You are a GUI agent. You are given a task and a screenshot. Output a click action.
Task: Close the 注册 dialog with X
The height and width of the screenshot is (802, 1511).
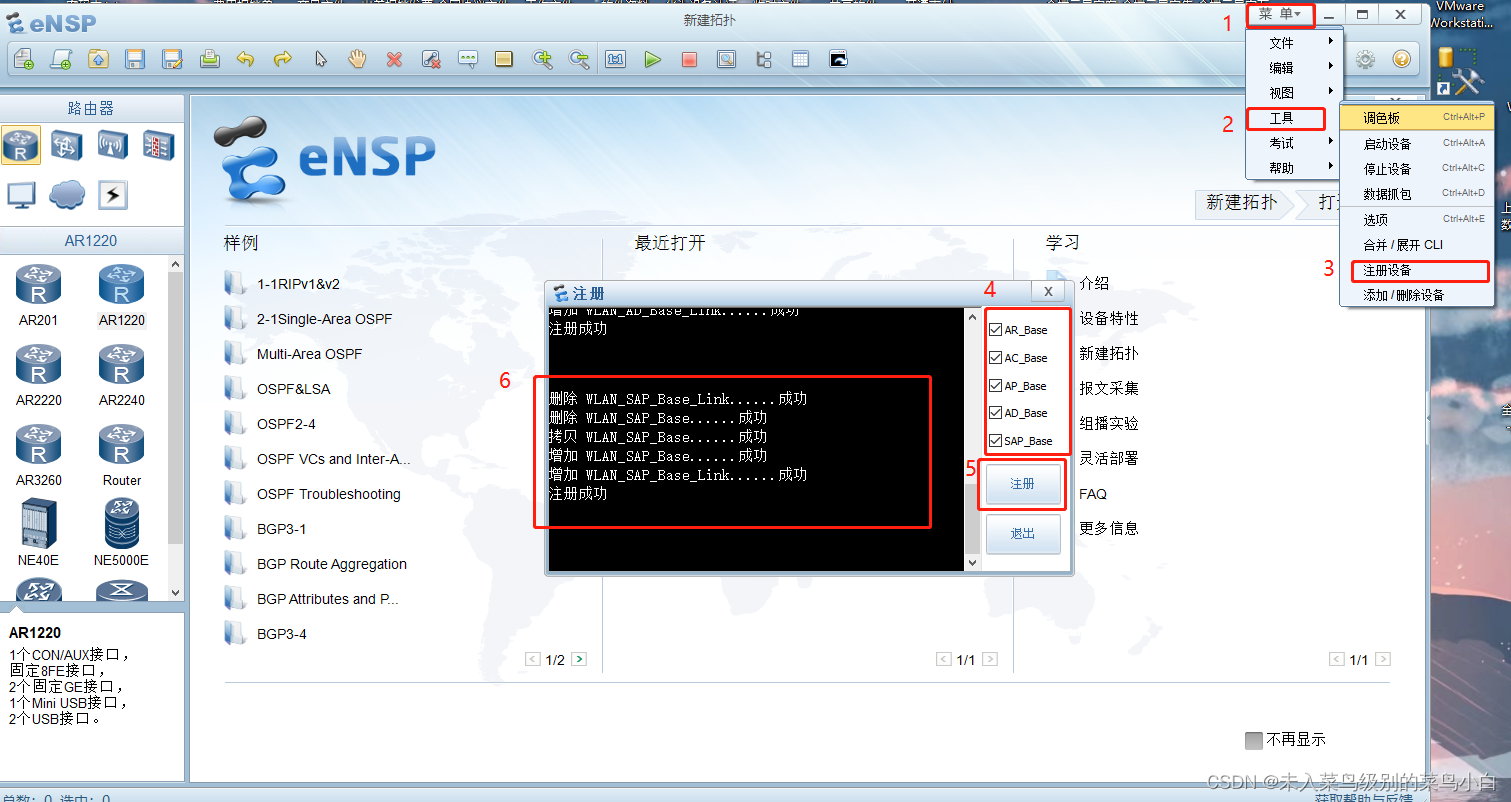[x=1047, y=291]
